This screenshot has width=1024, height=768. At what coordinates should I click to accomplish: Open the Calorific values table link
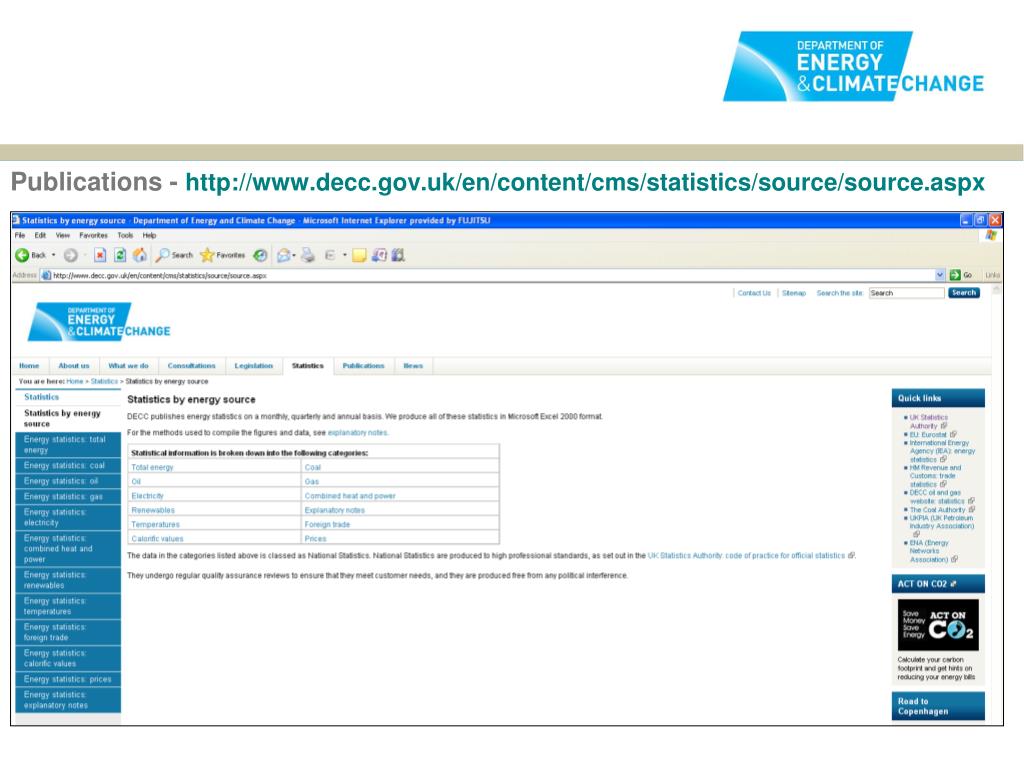pos(157,539)
